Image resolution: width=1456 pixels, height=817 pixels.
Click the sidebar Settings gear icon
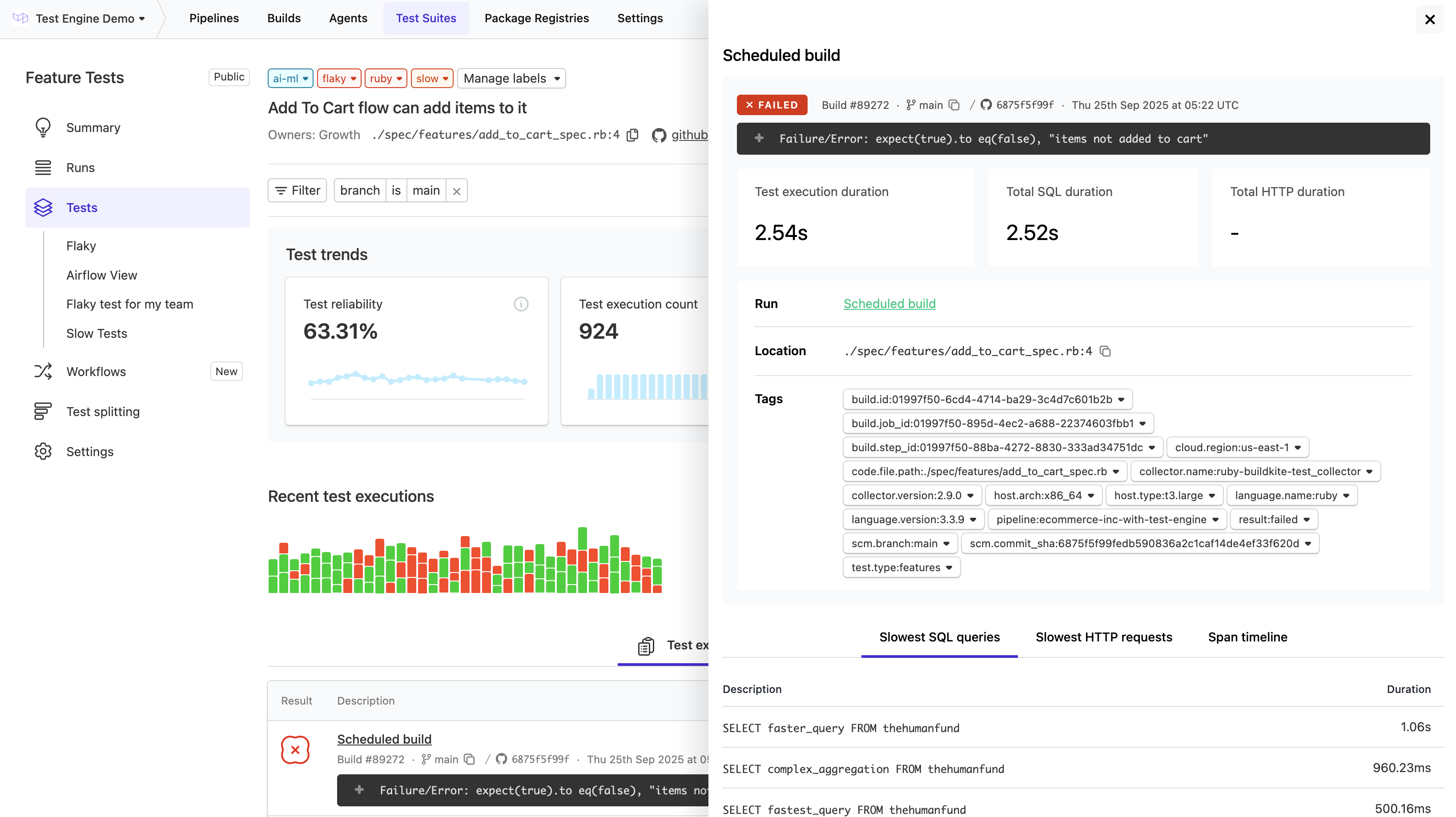coord(43,452)
